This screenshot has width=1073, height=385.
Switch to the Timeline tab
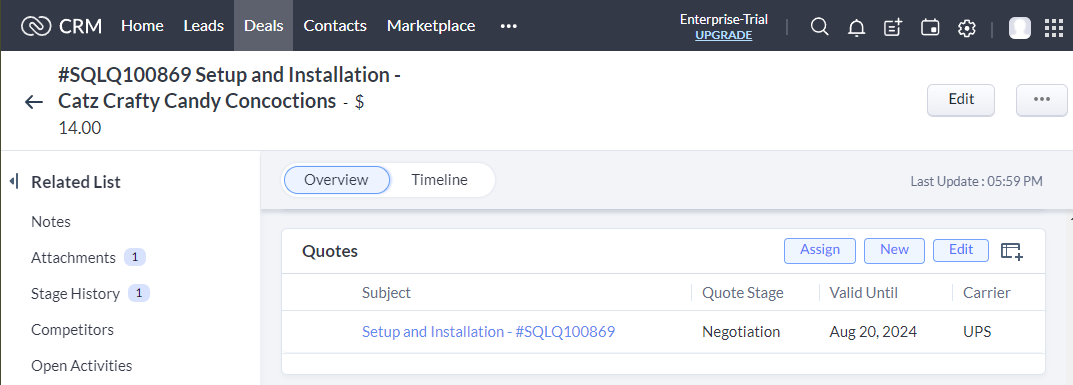[439, 180]
